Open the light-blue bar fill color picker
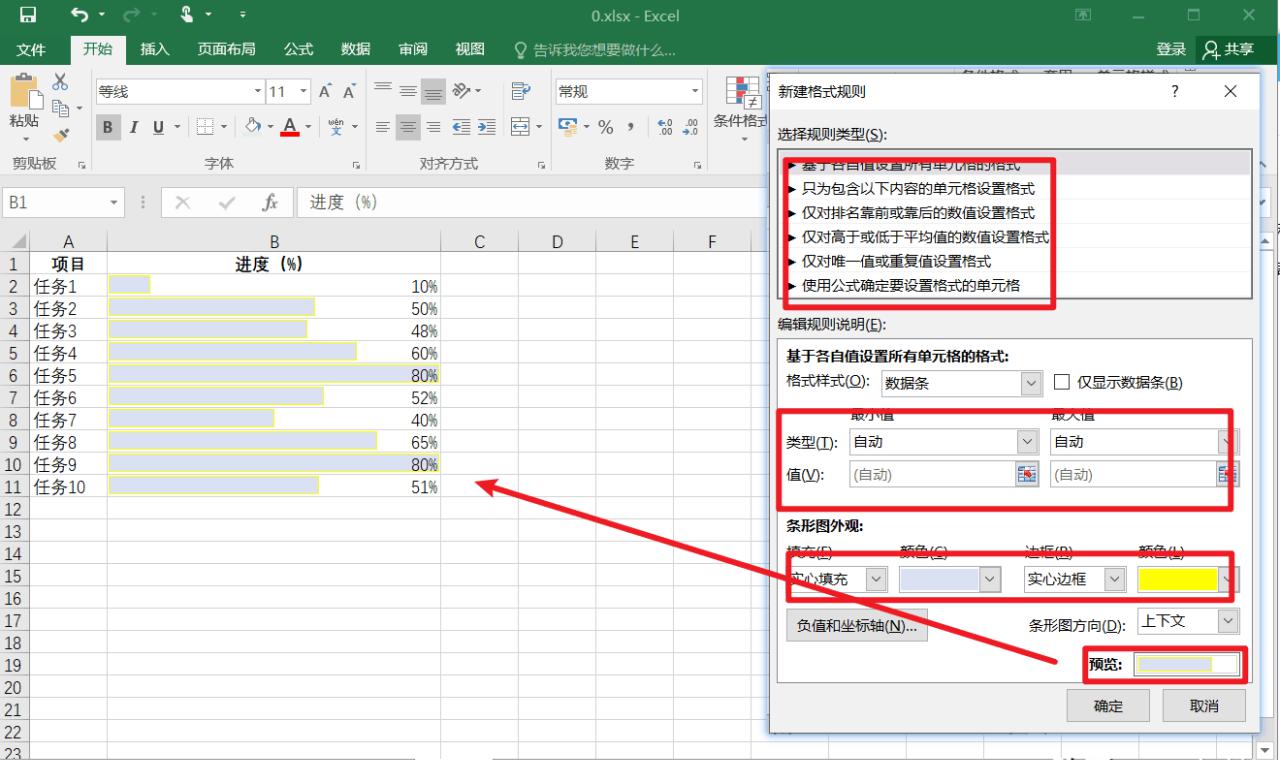1280x760 pixels. [x=951, y=579]
